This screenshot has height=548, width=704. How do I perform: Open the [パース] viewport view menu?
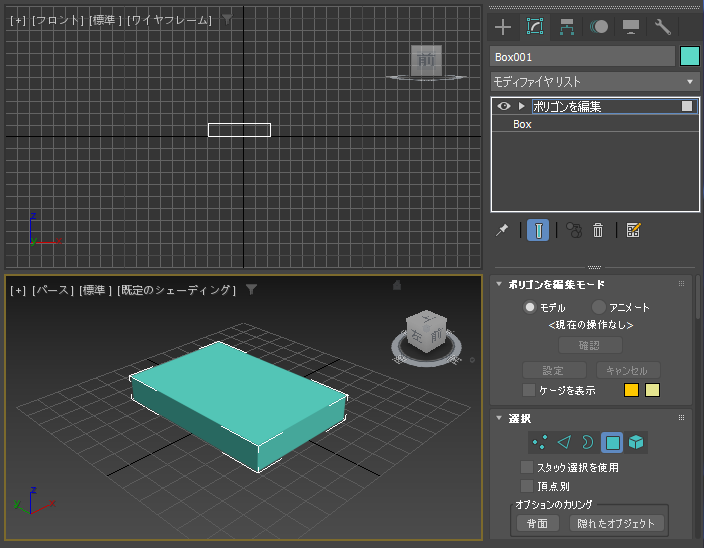point(53,290)
